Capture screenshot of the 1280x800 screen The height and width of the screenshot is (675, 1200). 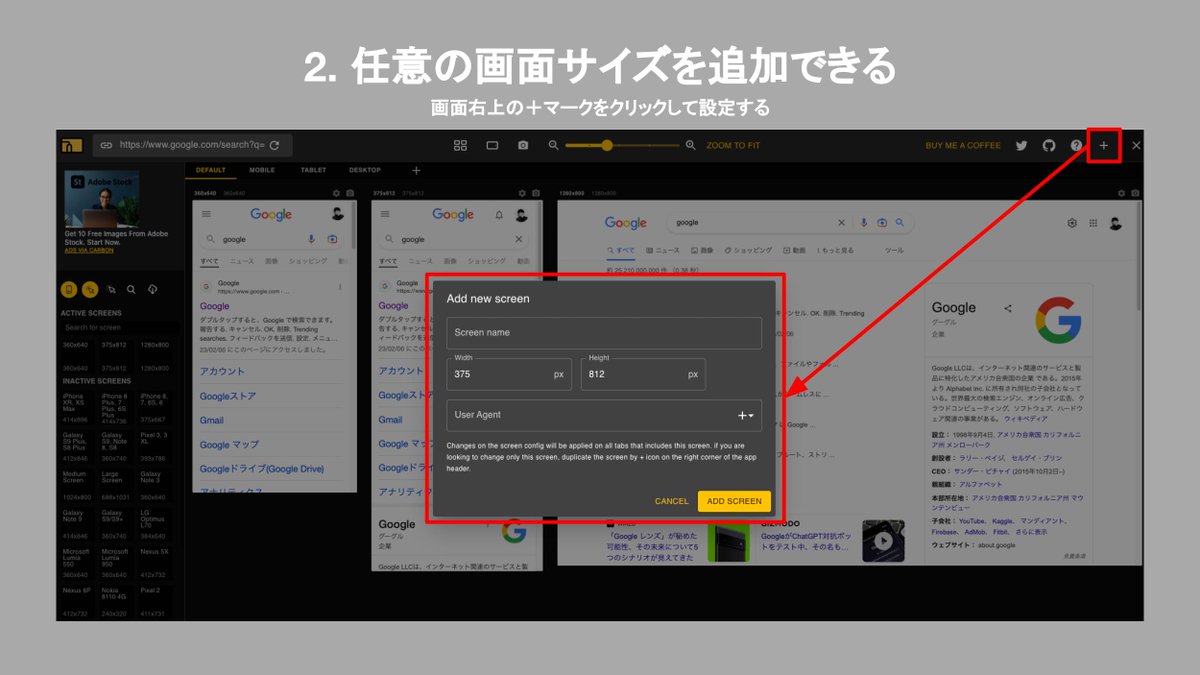tap(1135, 193)
